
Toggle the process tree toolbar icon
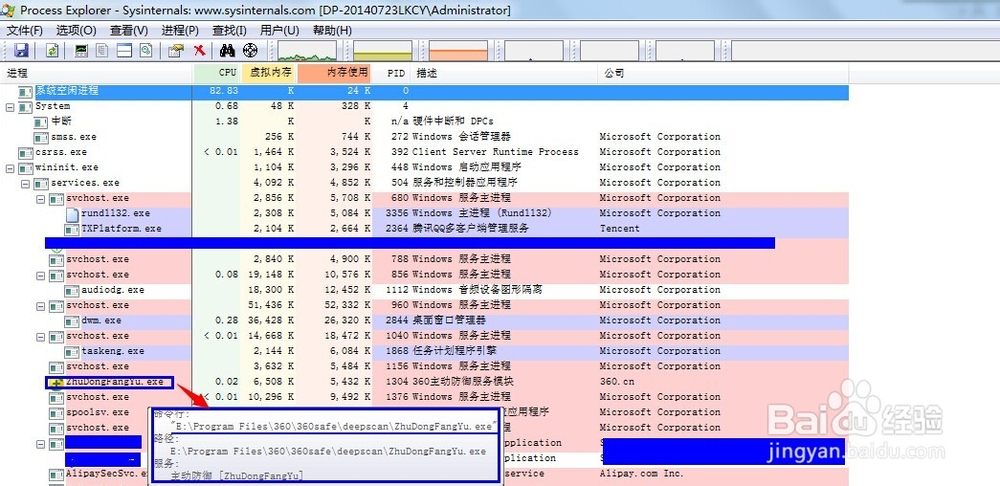[102, 50]
